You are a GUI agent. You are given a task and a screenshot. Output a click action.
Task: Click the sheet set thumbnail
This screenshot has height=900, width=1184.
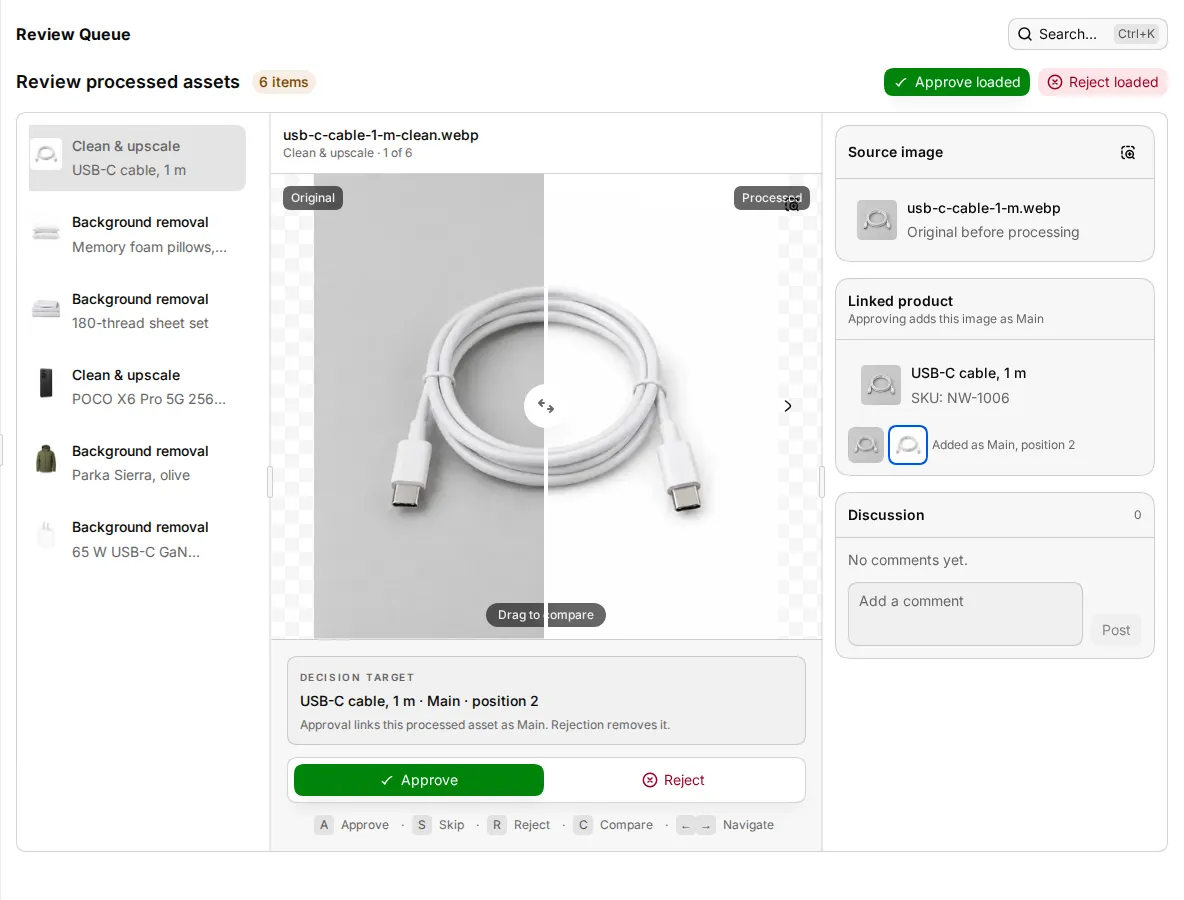click(x=46, y=308)
